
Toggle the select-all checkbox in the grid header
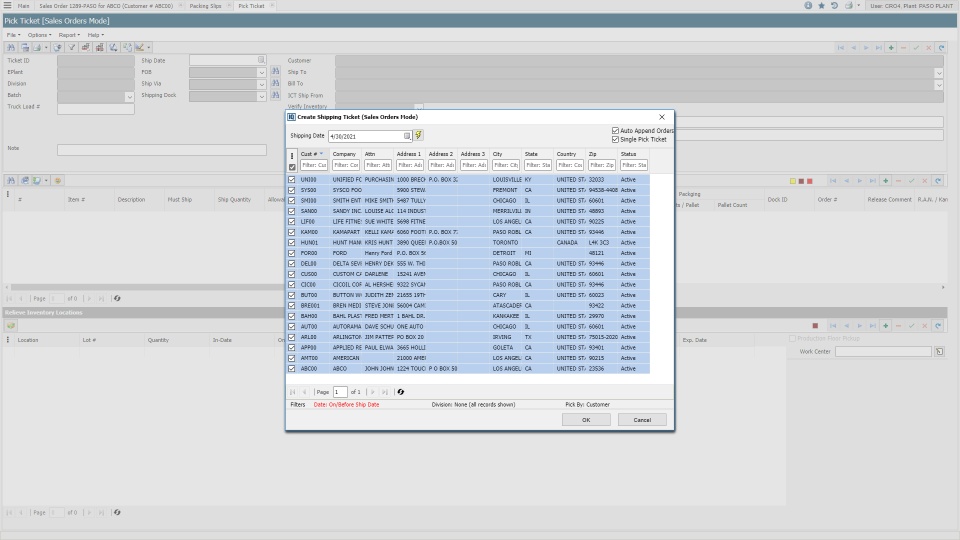[292, 167]
